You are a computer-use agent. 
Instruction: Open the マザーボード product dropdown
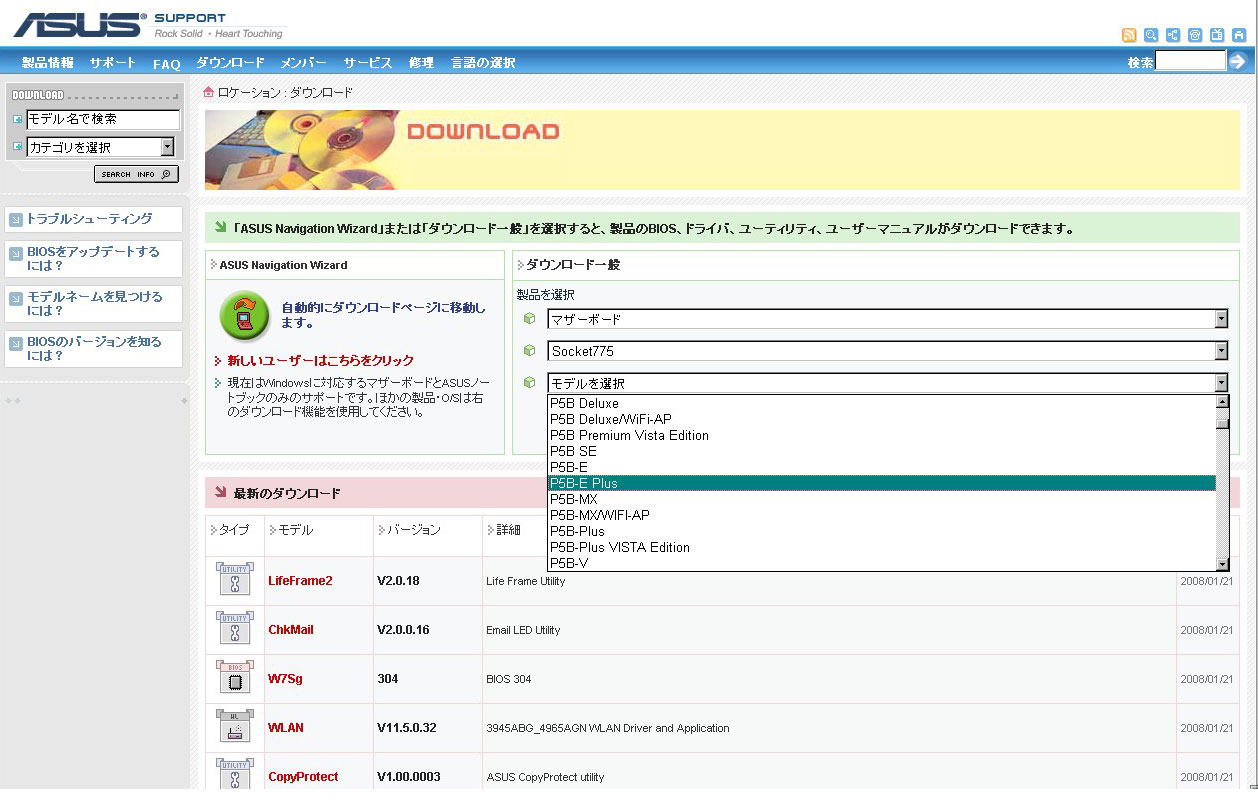coord(888,319)
